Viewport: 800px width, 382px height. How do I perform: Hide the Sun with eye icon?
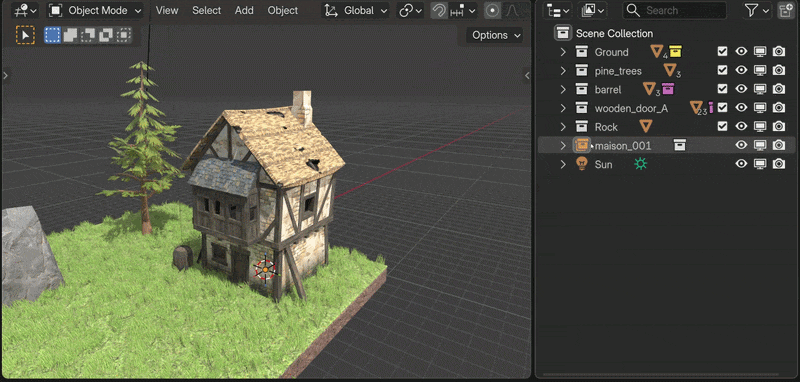coord(741,164)
